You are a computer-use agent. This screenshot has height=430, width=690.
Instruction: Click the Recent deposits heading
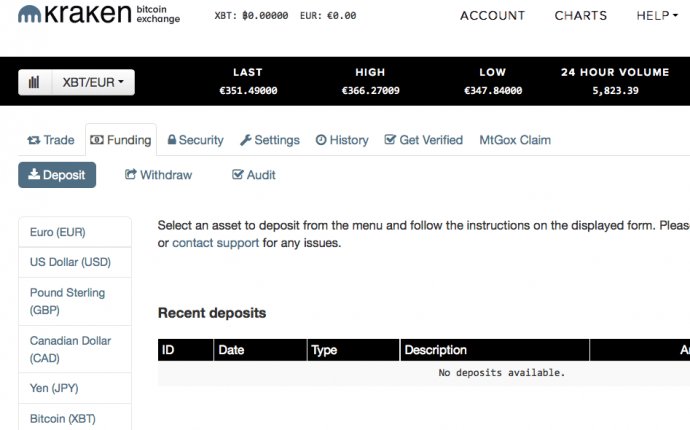coord(212,313)
